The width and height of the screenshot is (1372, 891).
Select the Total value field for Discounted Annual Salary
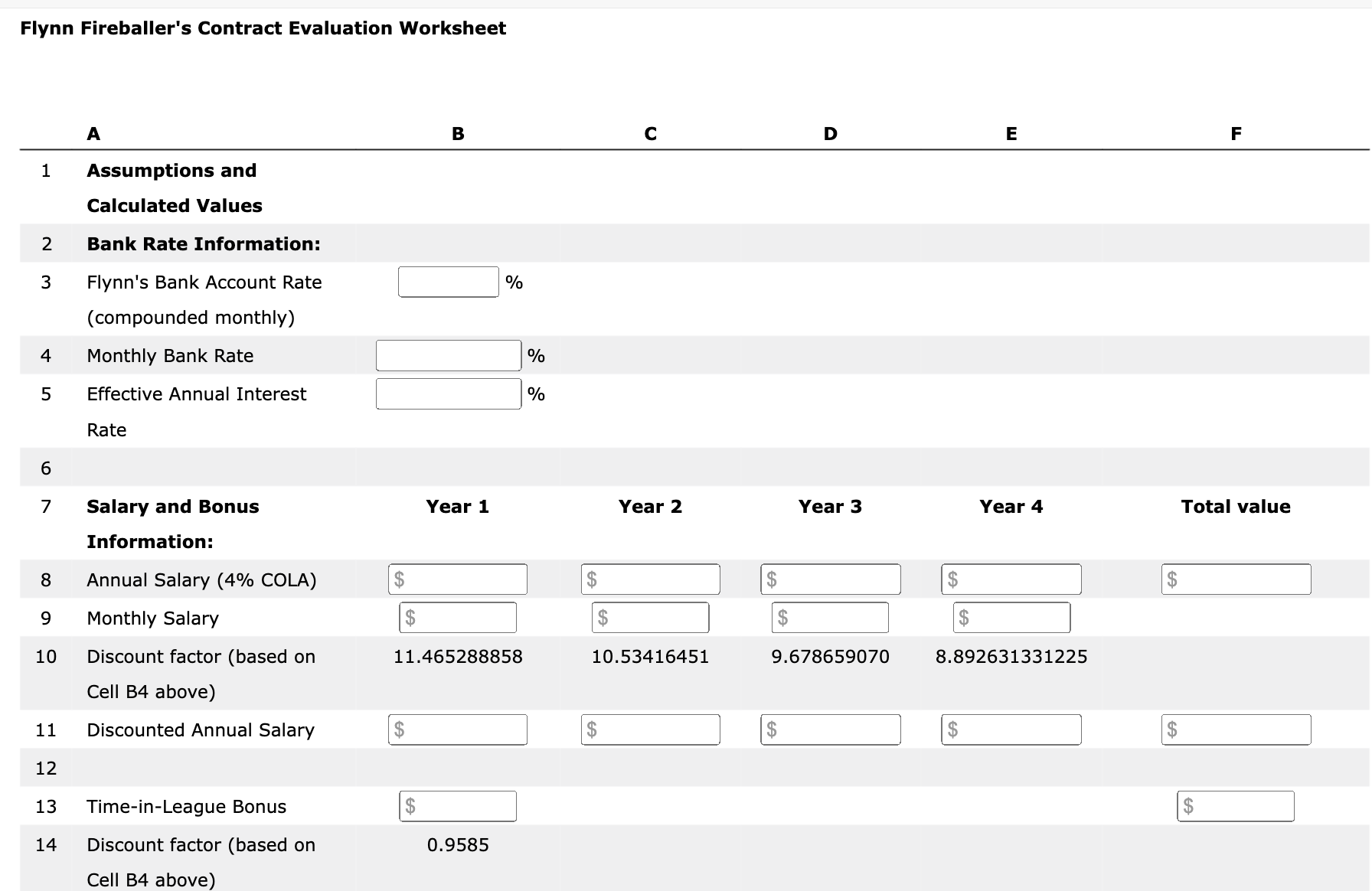(x=1235, y=729)
